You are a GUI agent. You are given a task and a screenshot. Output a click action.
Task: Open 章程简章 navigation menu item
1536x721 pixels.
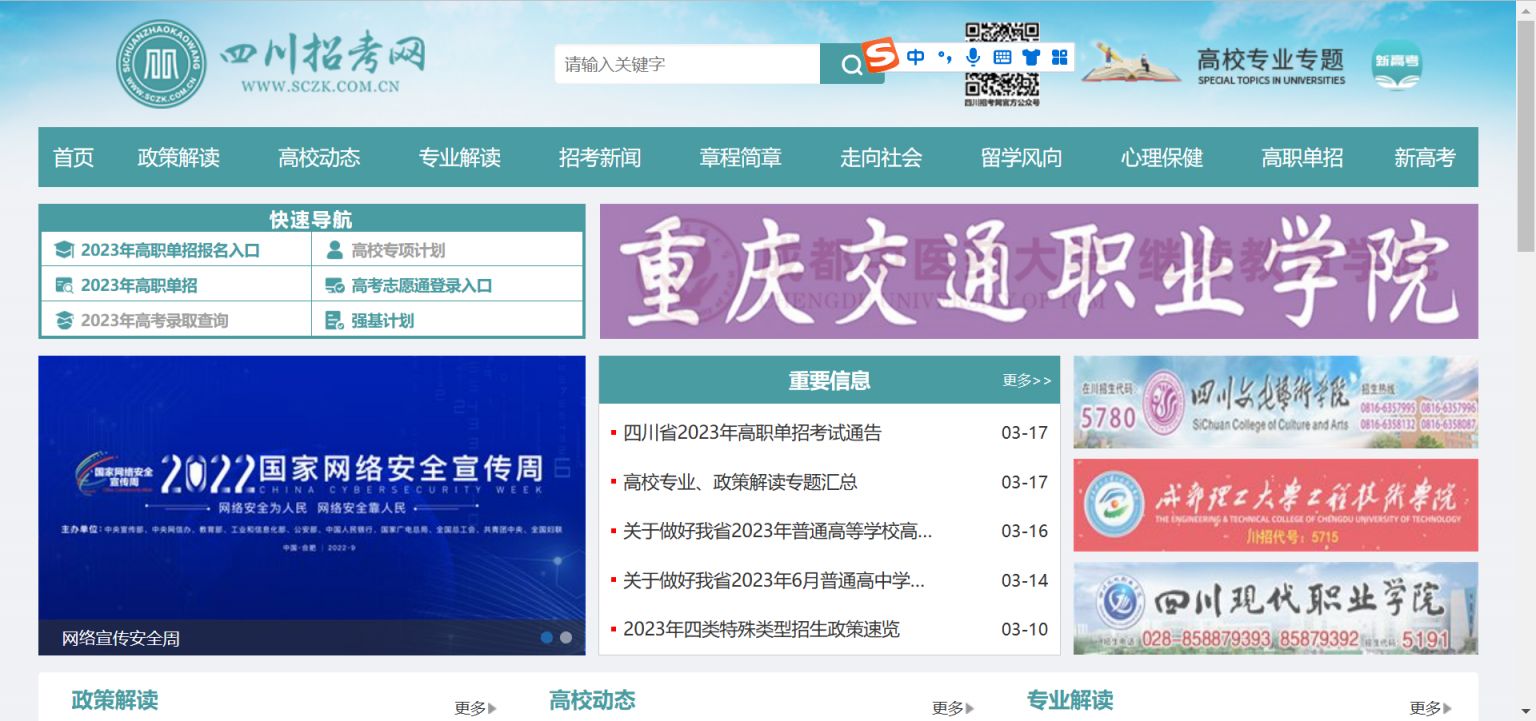tap(740, 157)
